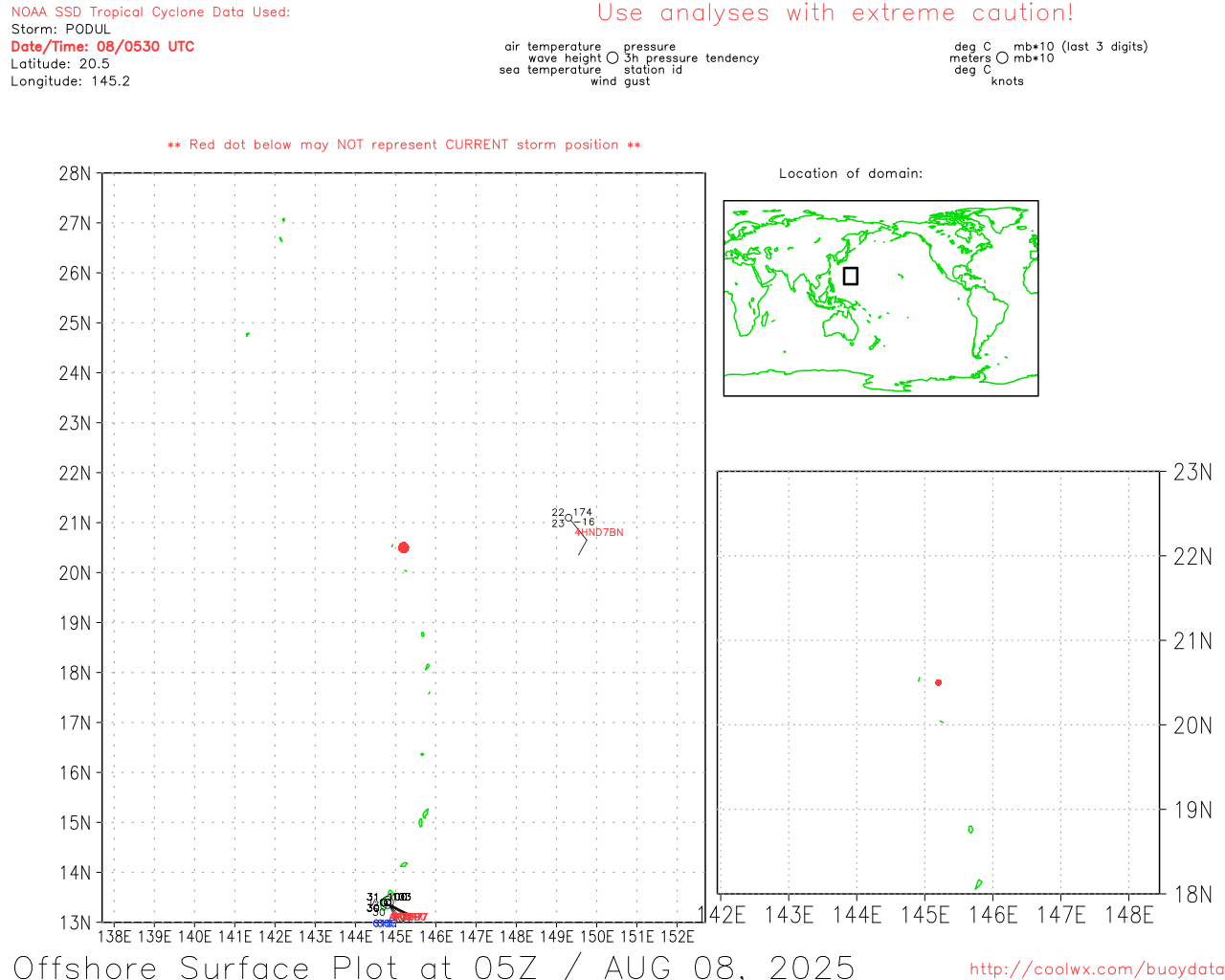The height and width of the screenshot is (980, 1225).
Task: Click the green island near 27N 142E
Action: tap(283, 219)
